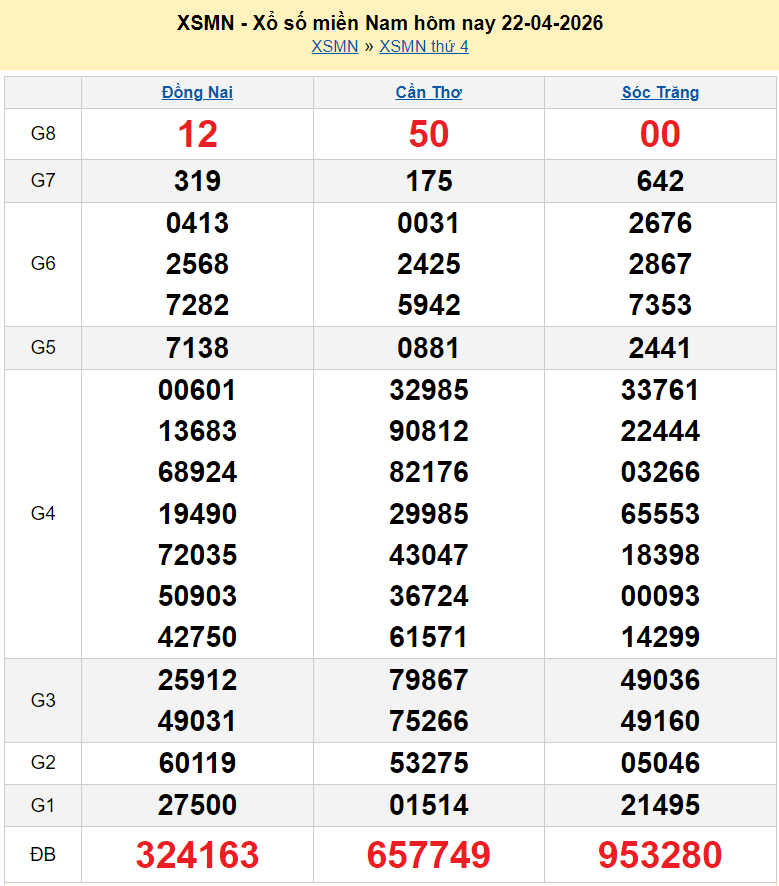The image size is (779, 886).
Task: Click Cần Thơ special prize 657749
Action: click(x=428, y=855)
